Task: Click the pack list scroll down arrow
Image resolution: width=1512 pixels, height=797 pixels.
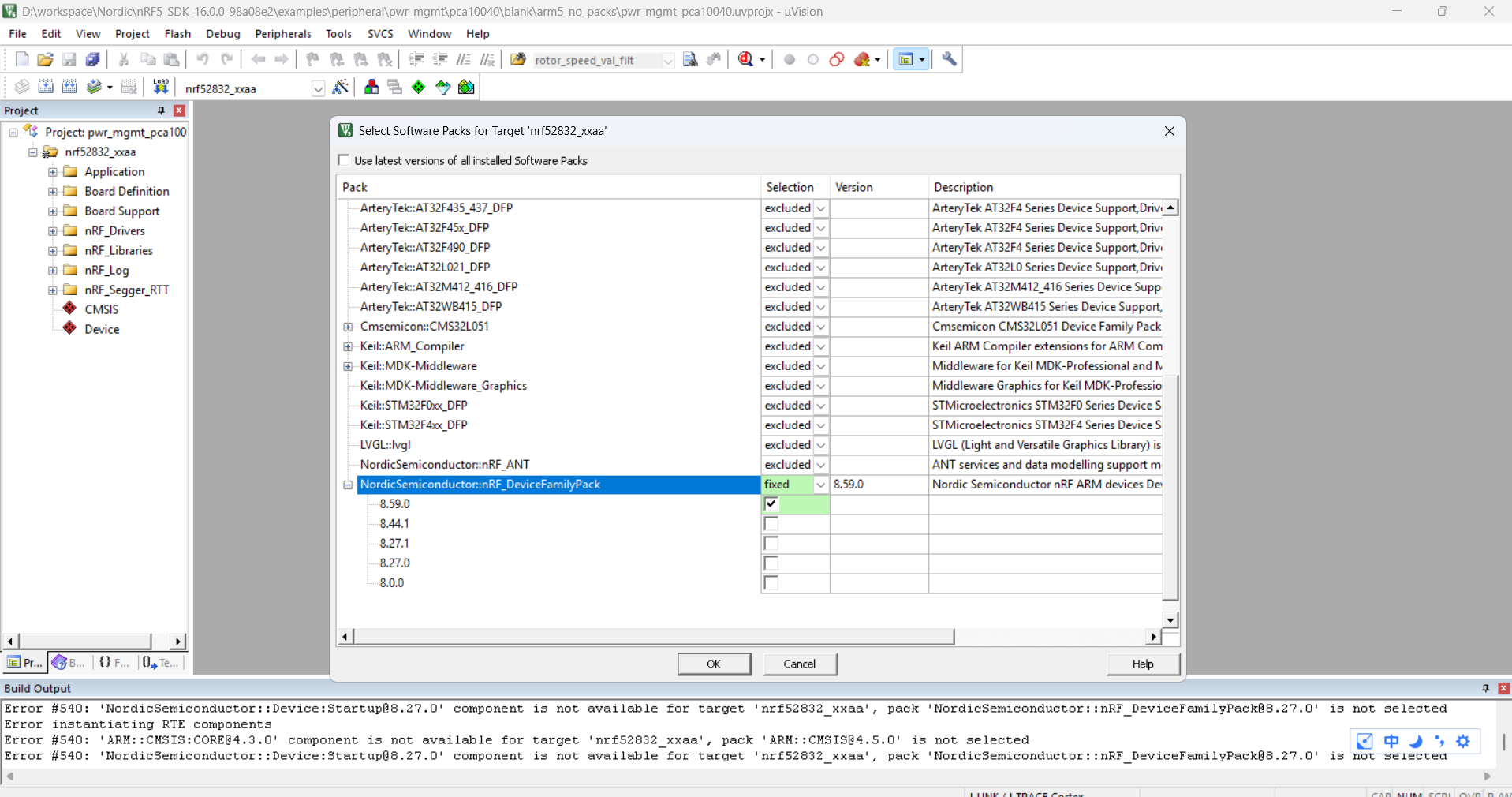Action: click(x=1170, y=619)
